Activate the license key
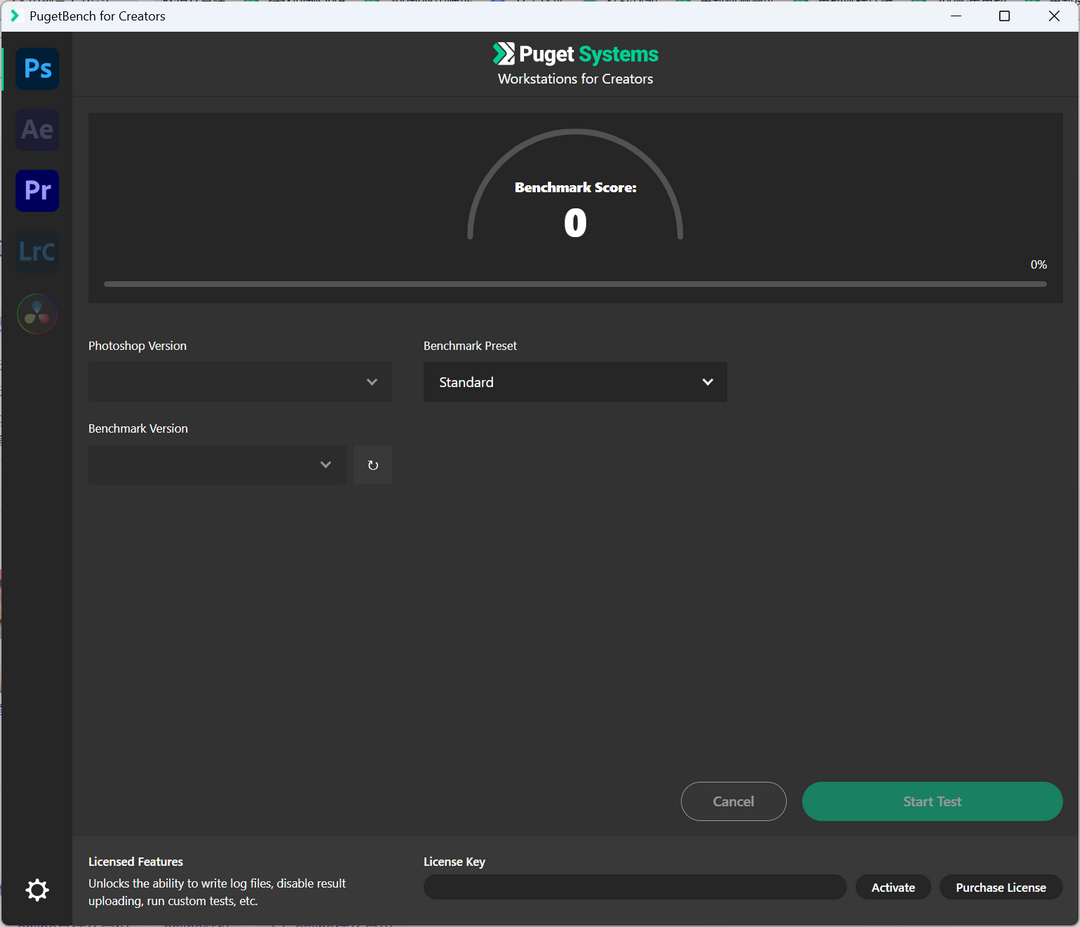 point(892,887)
